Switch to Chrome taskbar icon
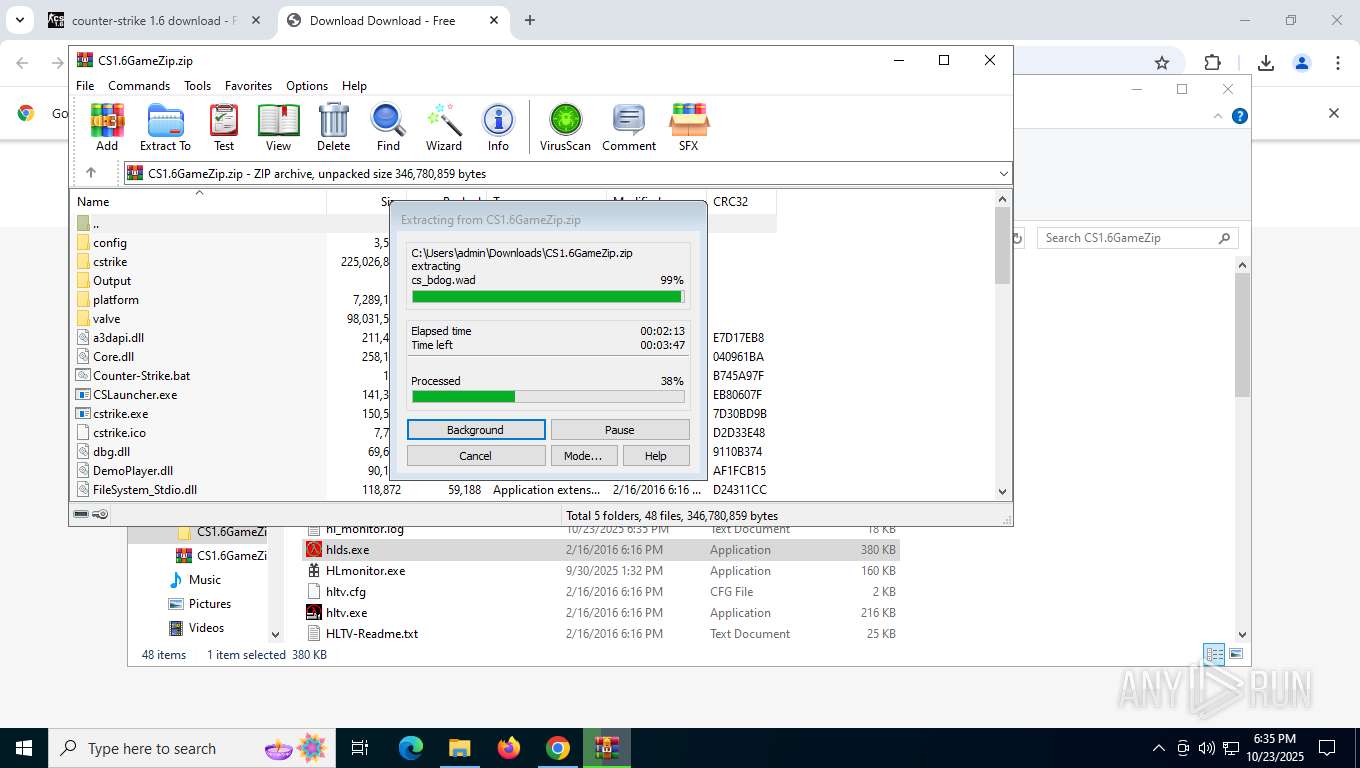1360x768 pixels. [x=558, y=748]
